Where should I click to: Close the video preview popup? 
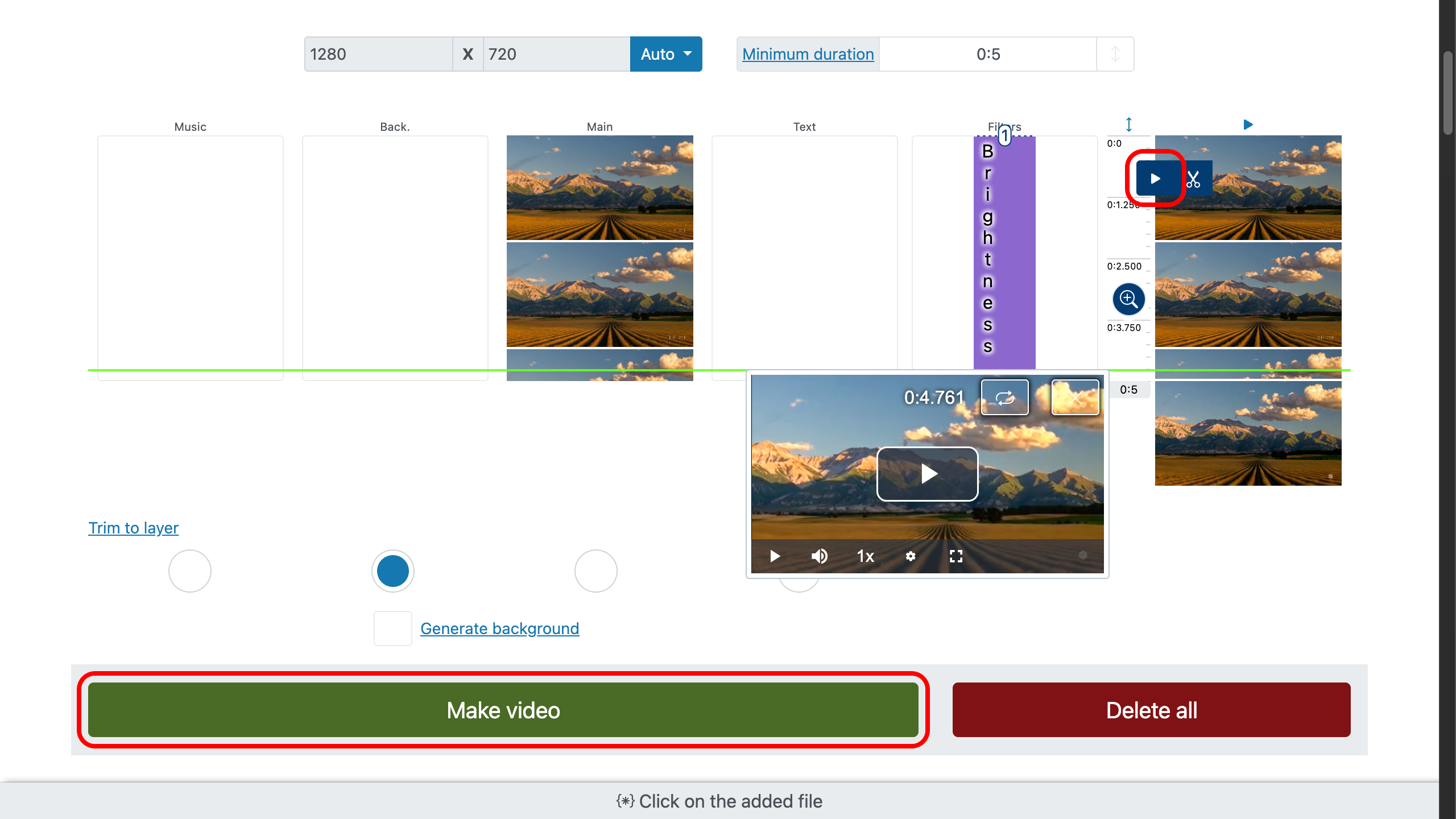tap(1075, 398)
